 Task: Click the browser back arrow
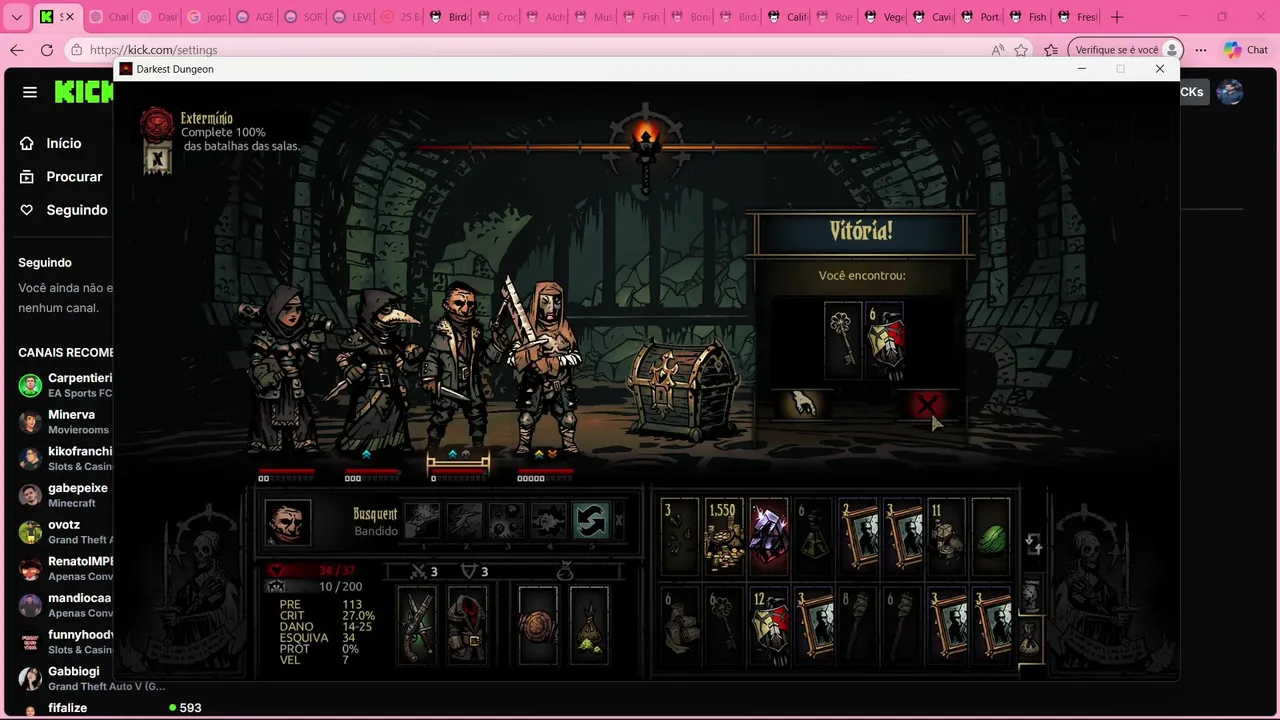click(x=17, y=50)
